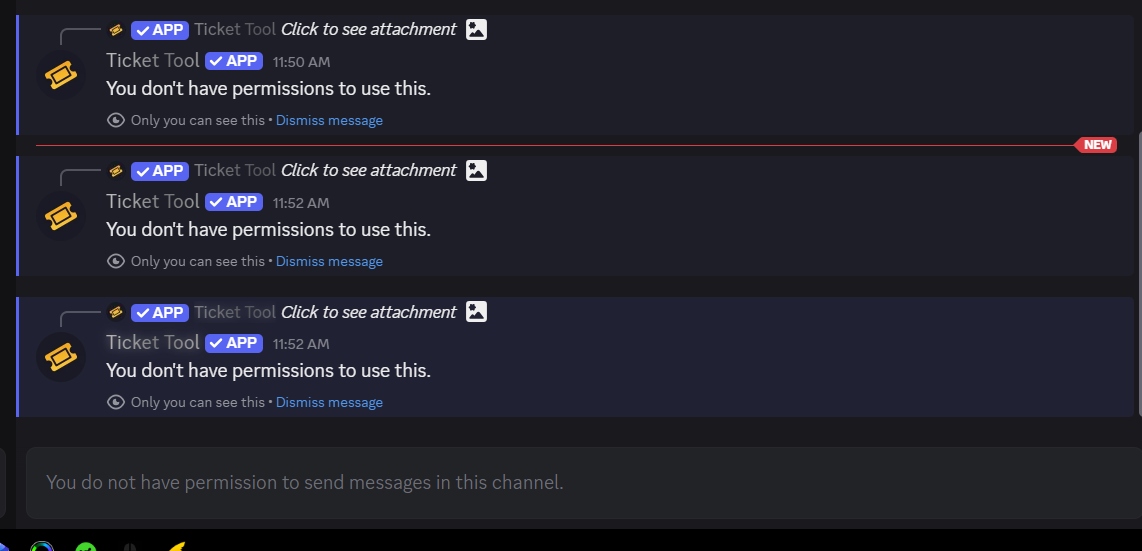The height and width of the screenshot is (551, 1142).
Task: Open the attachment image icon in the bottom message
Action: (x=476, y=312)
